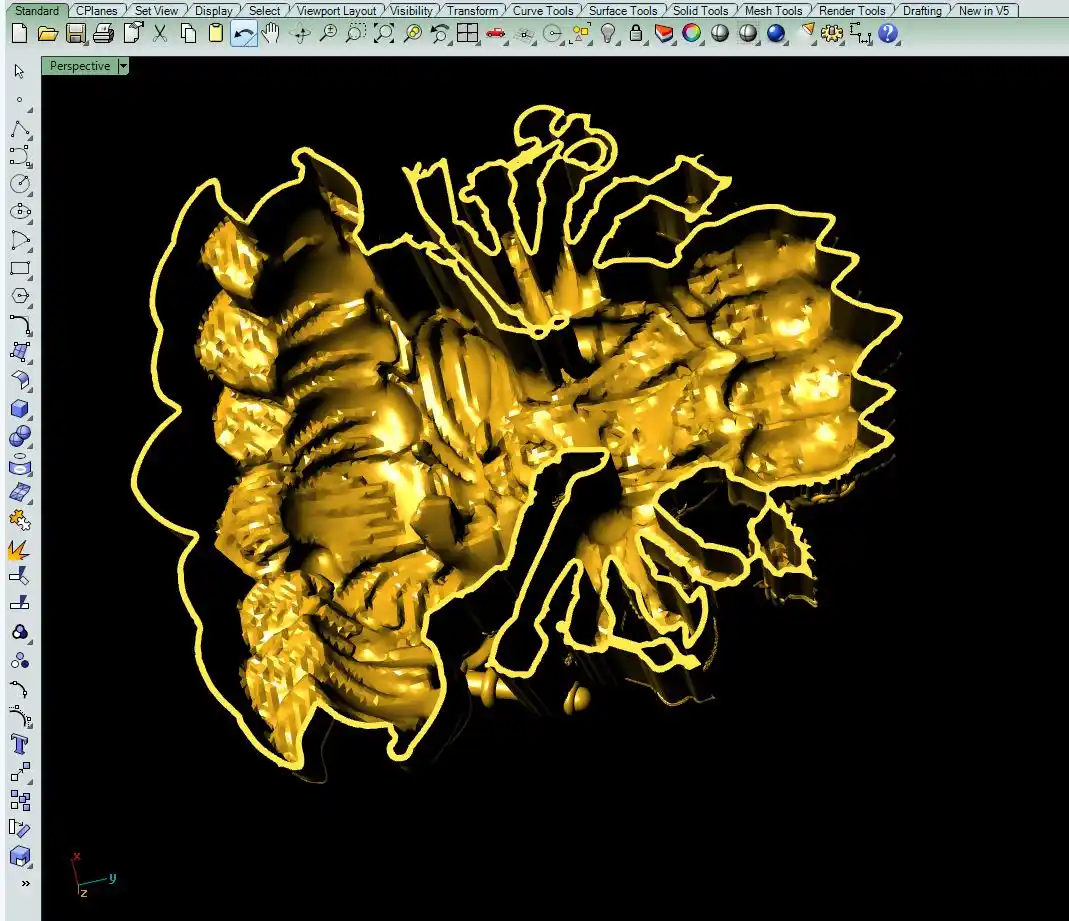This screenshot has width=1069, height=921.
Task: Choose the Circle tool in sidebar
Action: [20, 184]
